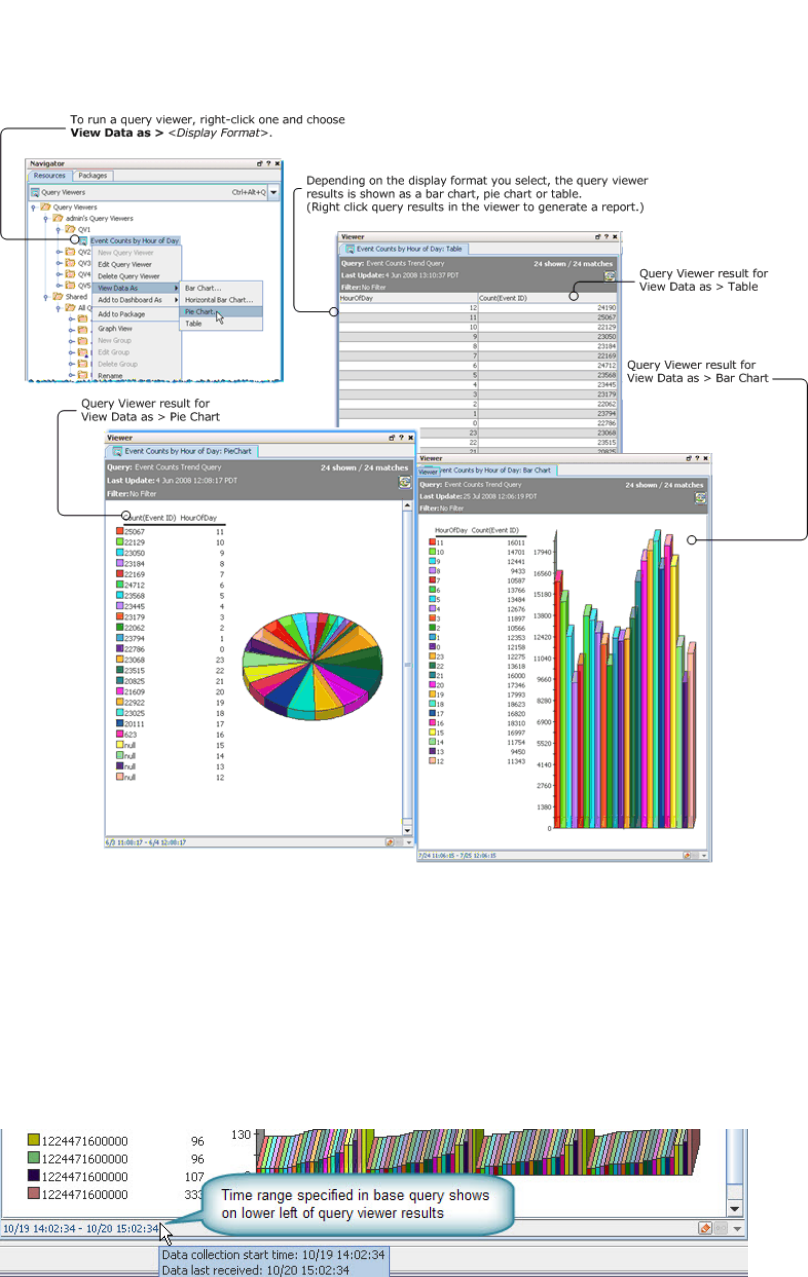Click the QV1 folder icon
The image size is (808, 1277).
[x=70, y=229]
